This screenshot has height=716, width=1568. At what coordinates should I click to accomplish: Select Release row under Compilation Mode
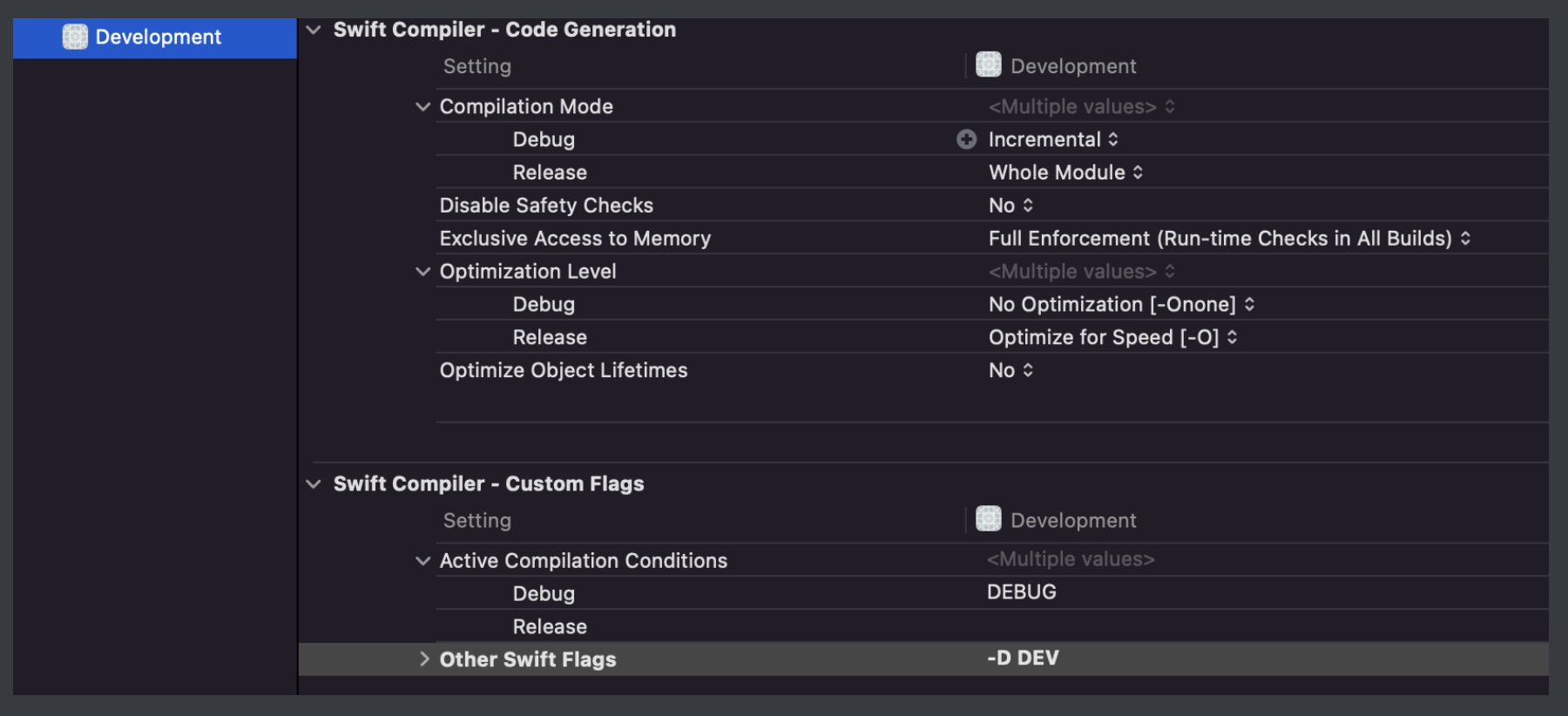click(x=550, y=172)
